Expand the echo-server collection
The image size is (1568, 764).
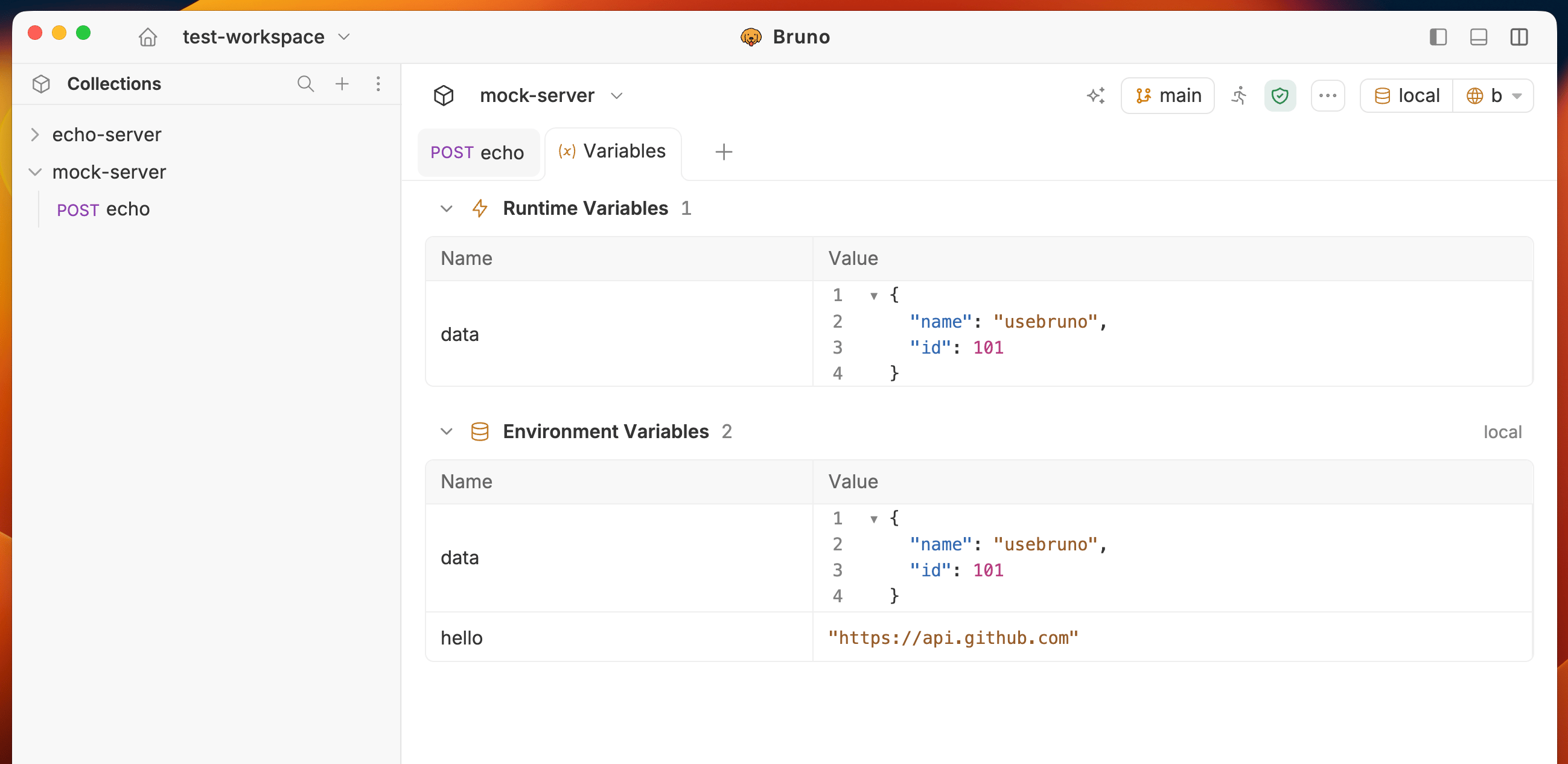(35, 135)
